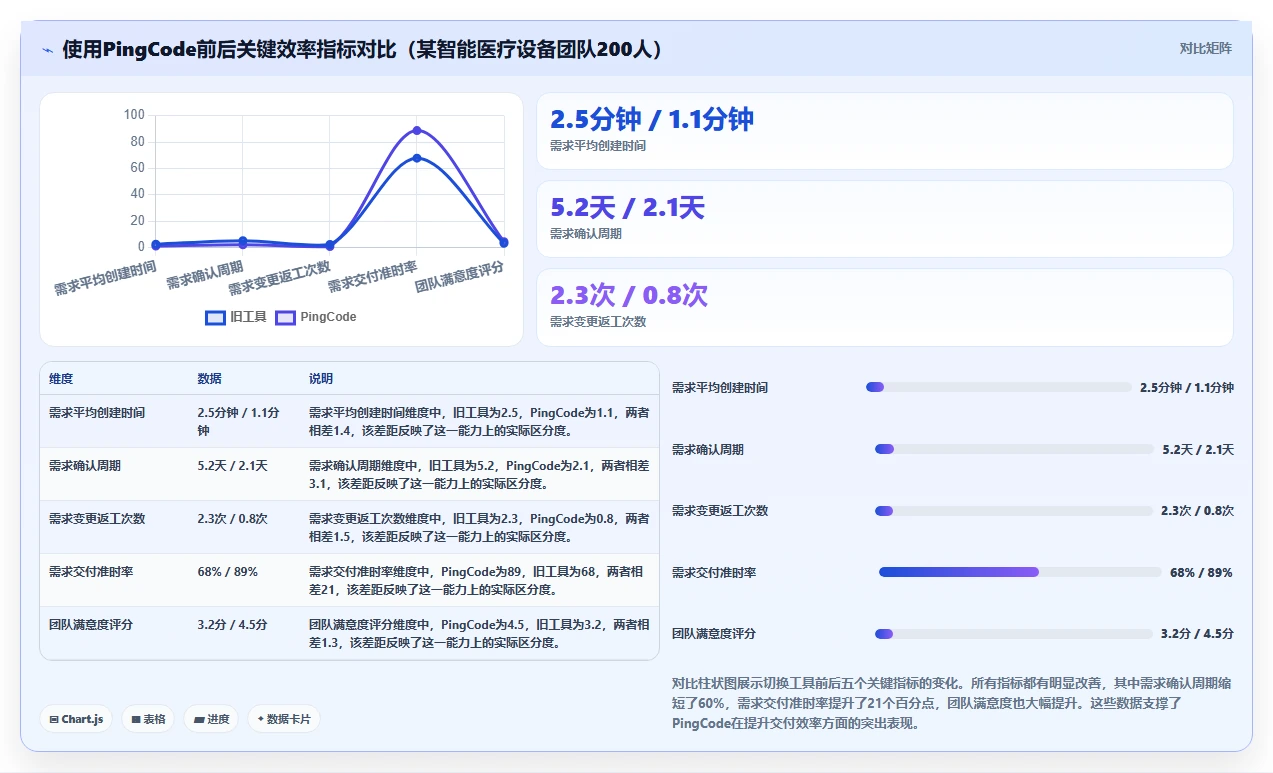1273x773 pixels.
Task: Click the 进度 tag chip
Action: 211,719
